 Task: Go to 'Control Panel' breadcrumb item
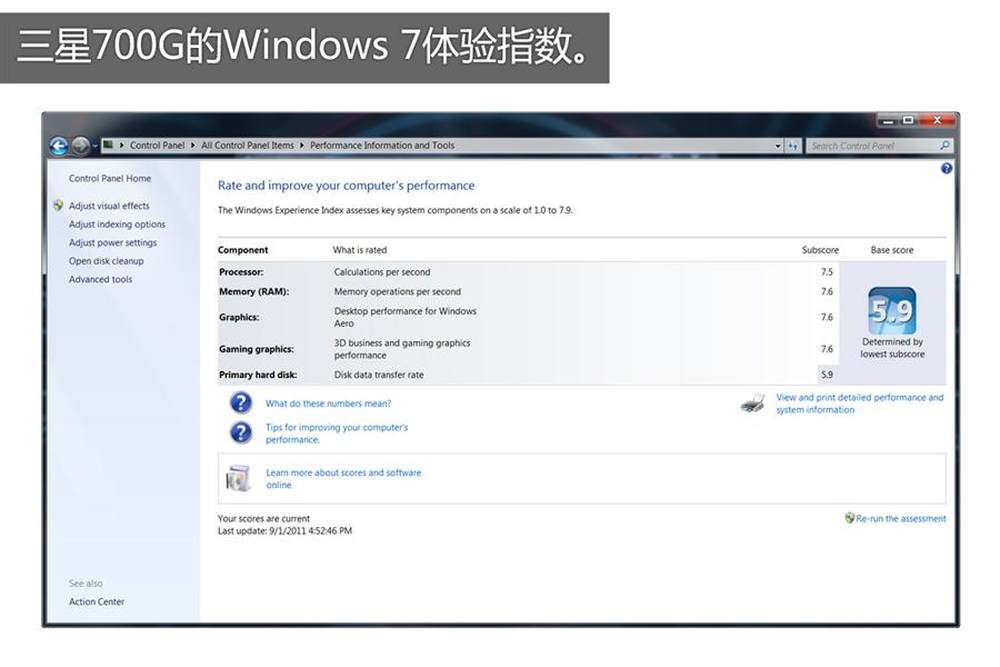click(x=157, y=146)
